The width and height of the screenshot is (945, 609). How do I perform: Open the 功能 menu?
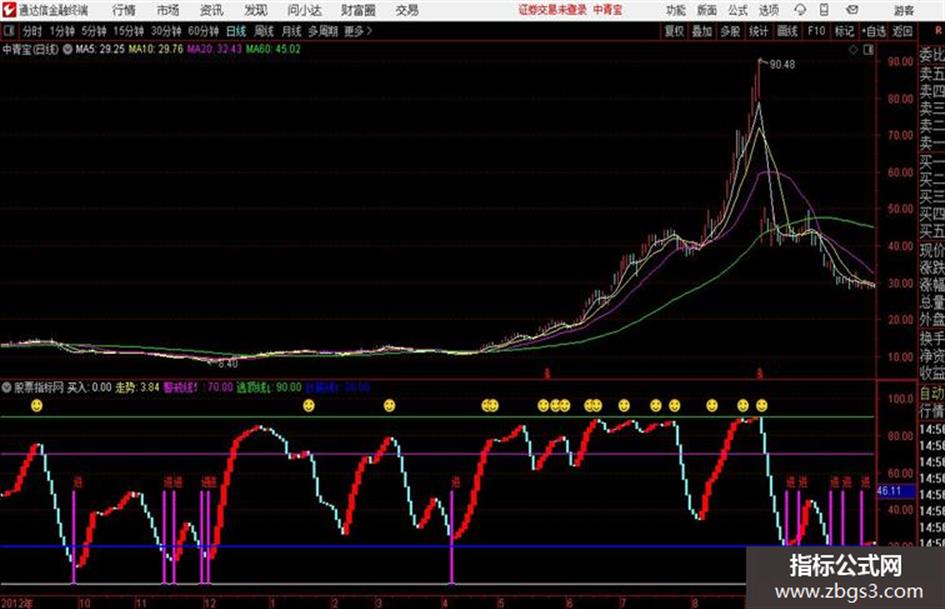[676, 10]
